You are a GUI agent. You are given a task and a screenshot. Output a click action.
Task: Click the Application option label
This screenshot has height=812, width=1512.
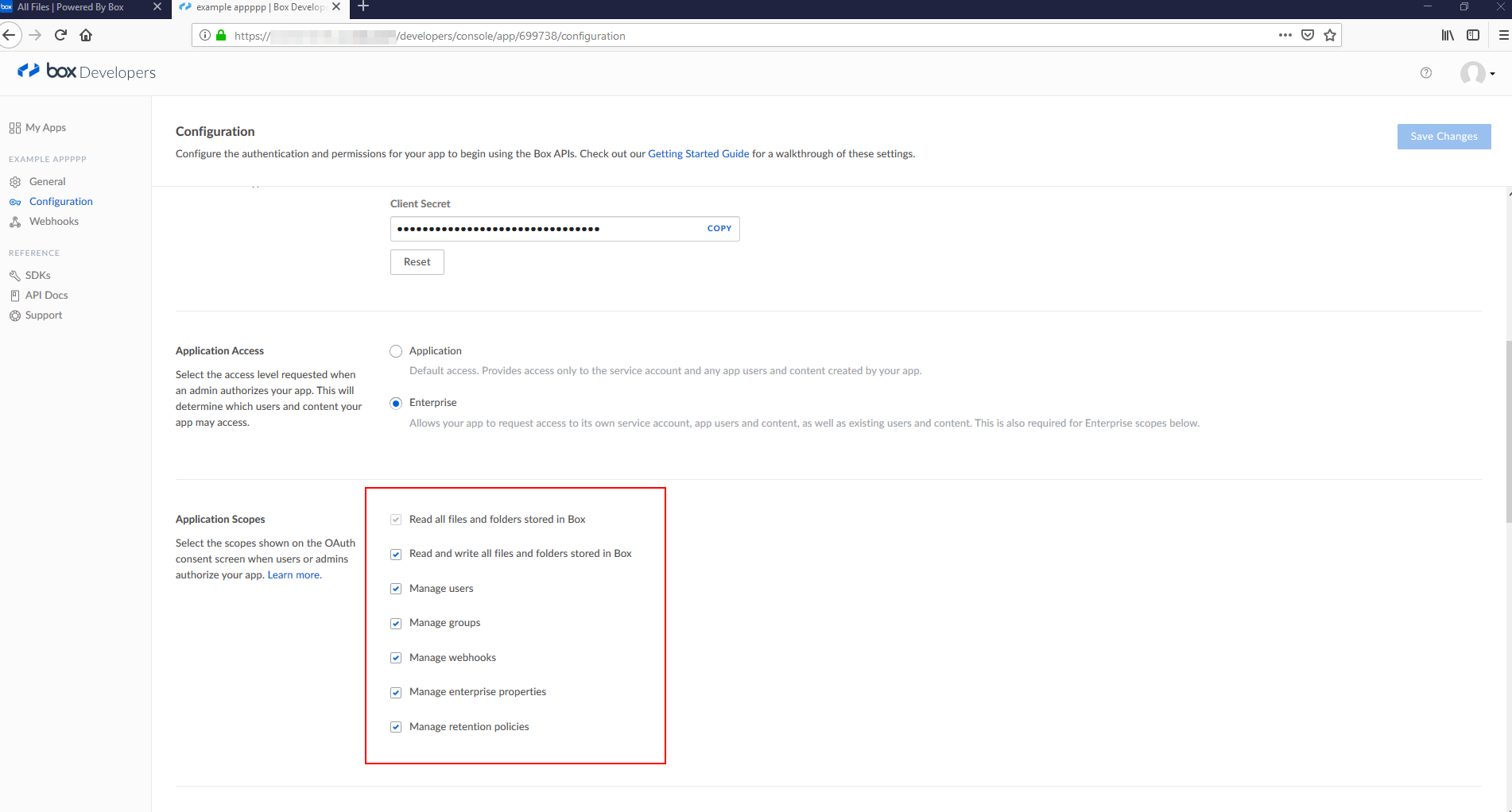(x=436, y=351)
